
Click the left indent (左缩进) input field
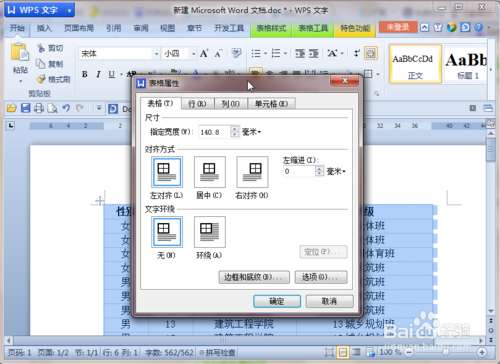click(x=299, y=171)
